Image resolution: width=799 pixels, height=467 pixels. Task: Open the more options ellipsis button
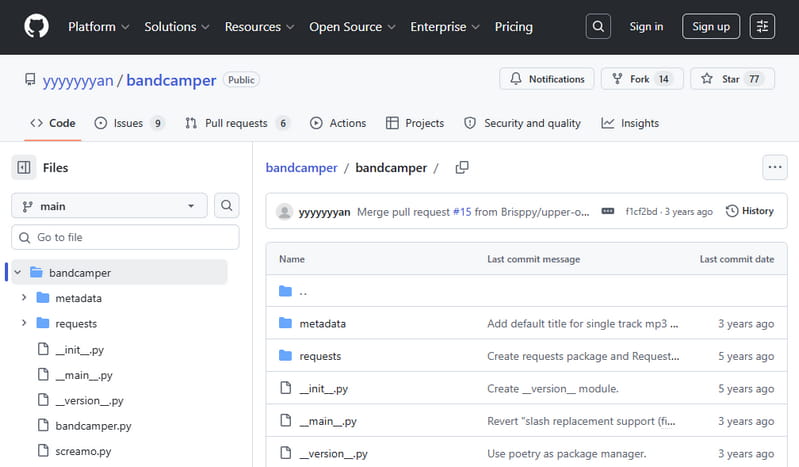click(775, 167)
